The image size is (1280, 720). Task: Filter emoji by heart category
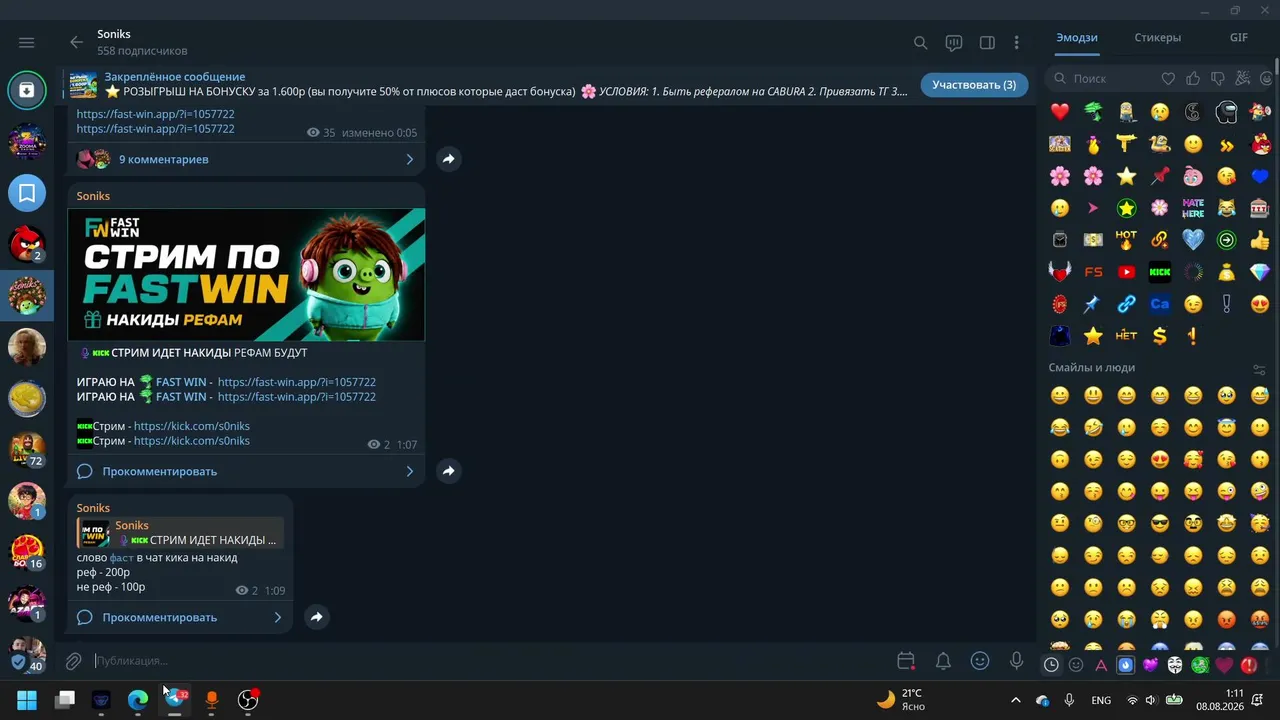pyautogui.click(x=1168, y=78)
